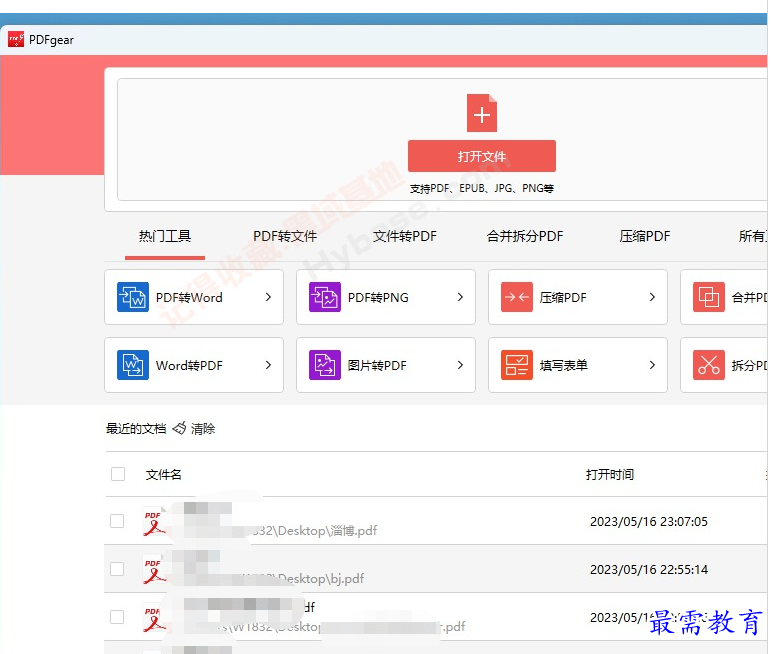Click the 打开文件 button
Viewport: 771px width, 654px height.
(482, 156)
